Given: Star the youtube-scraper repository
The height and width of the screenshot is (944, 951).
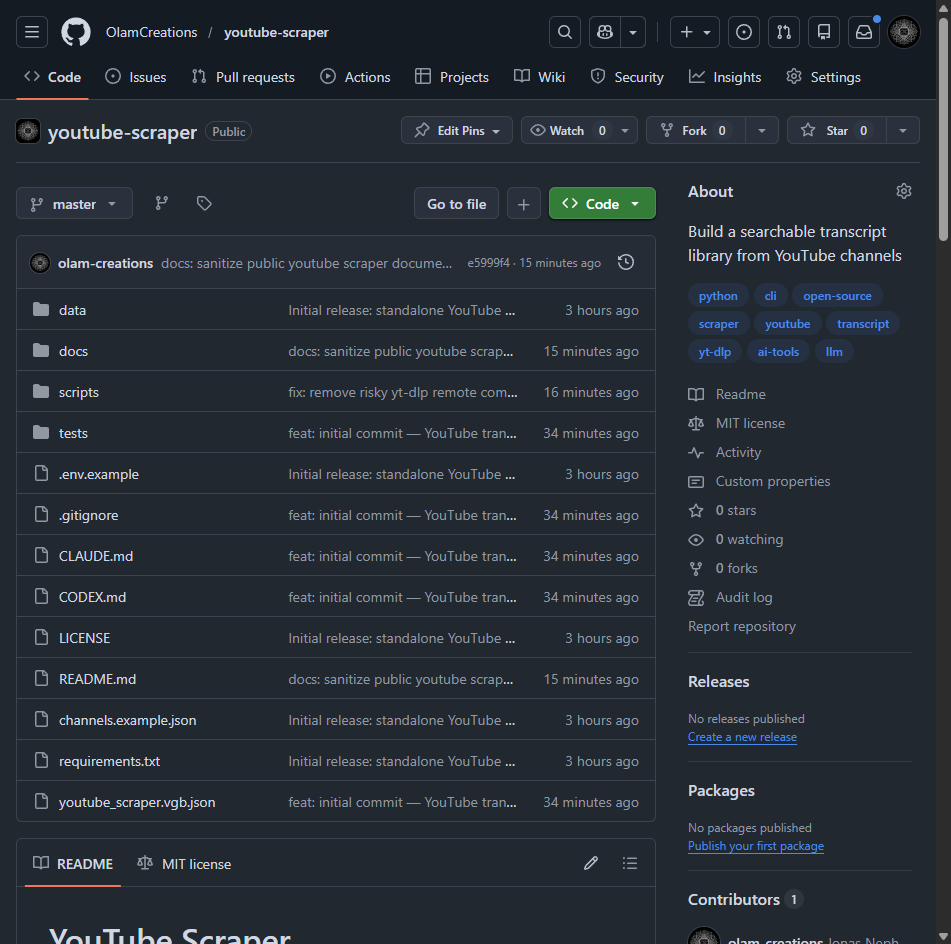Looking at the screenshot, I should (837, 130).
